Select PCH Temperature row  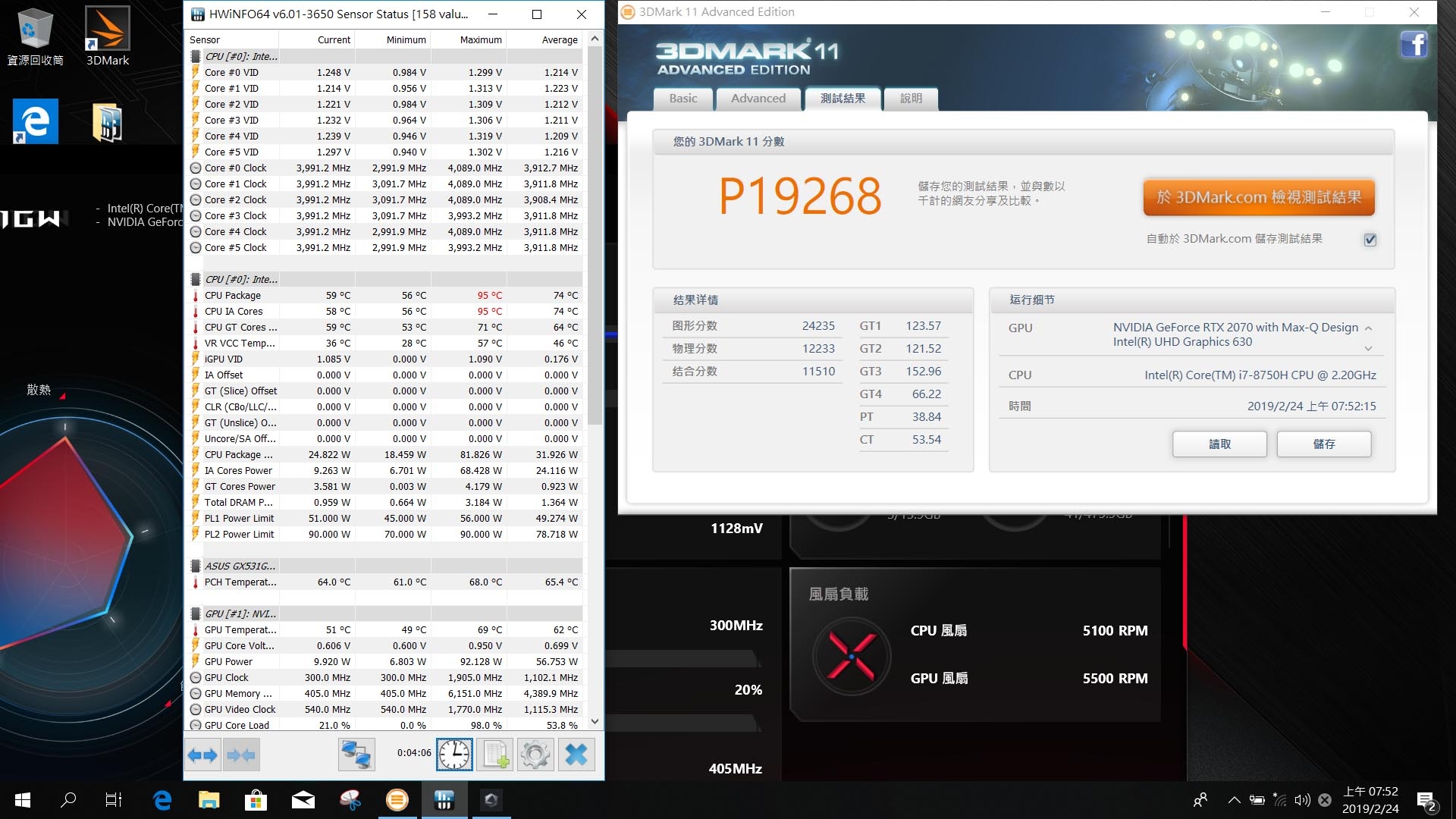coord(384,582)
